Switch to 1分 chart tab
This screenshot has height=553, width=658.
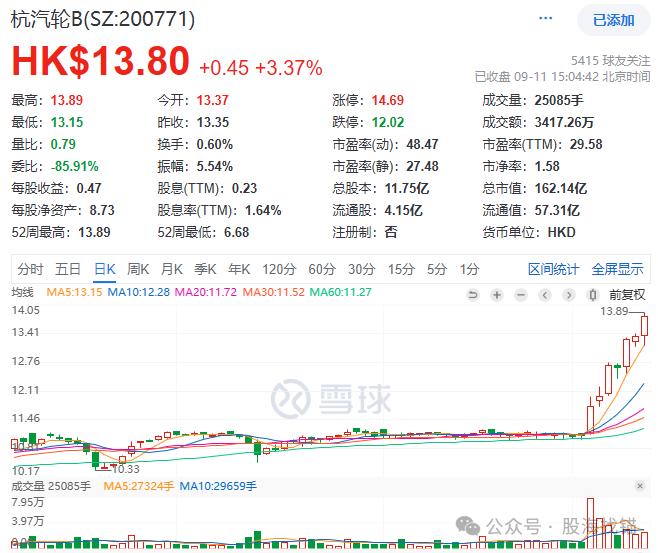[469, 269]
